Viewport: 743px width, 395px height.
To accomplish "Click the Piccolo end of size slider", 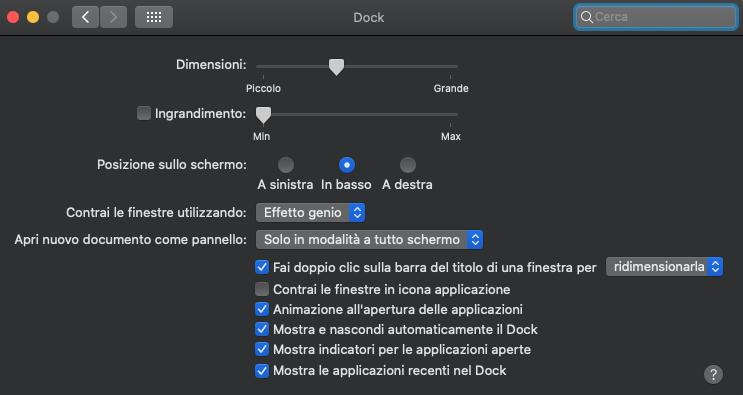I will coord(263,89).
